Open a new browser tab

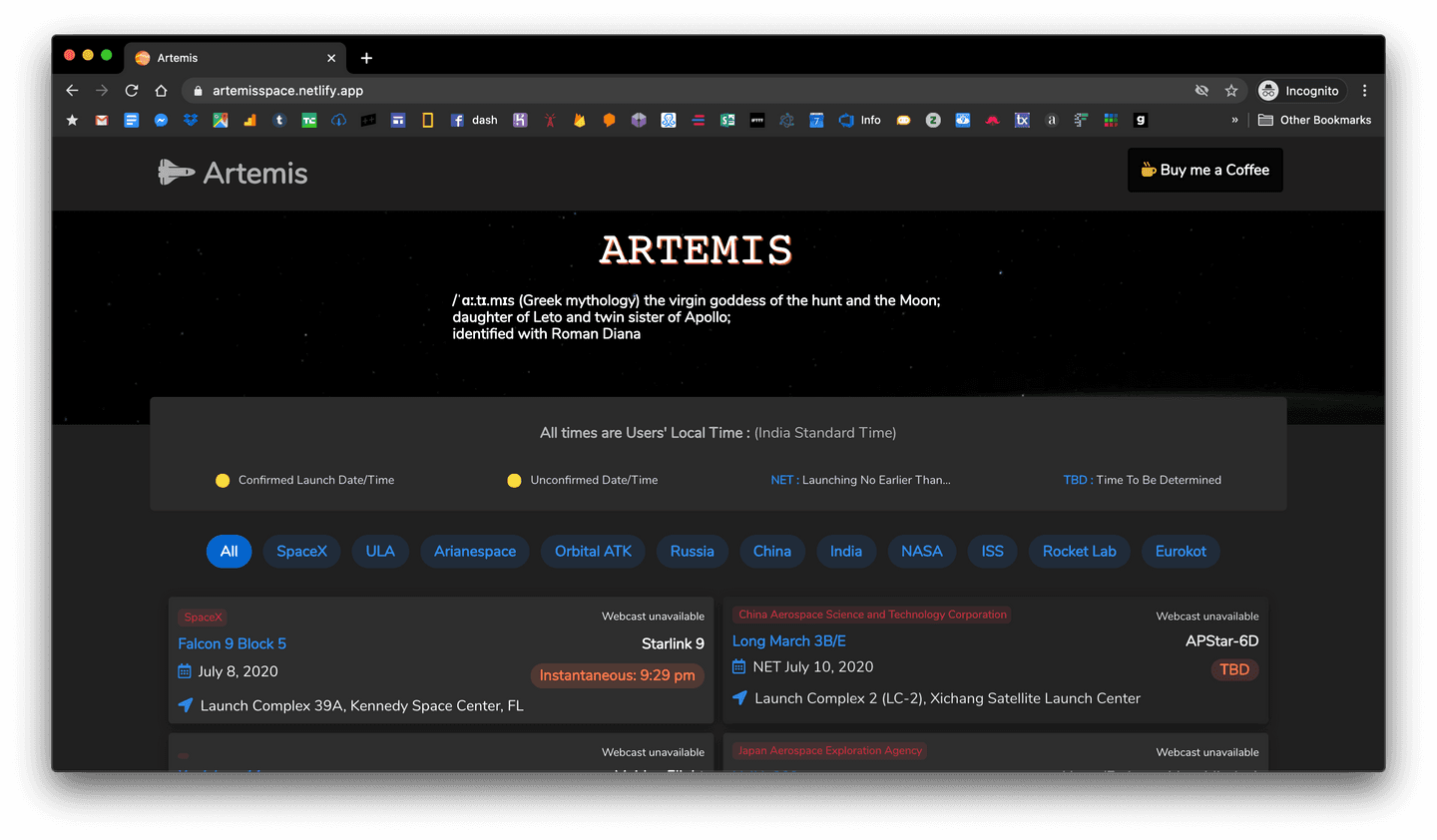click(366, 58)
